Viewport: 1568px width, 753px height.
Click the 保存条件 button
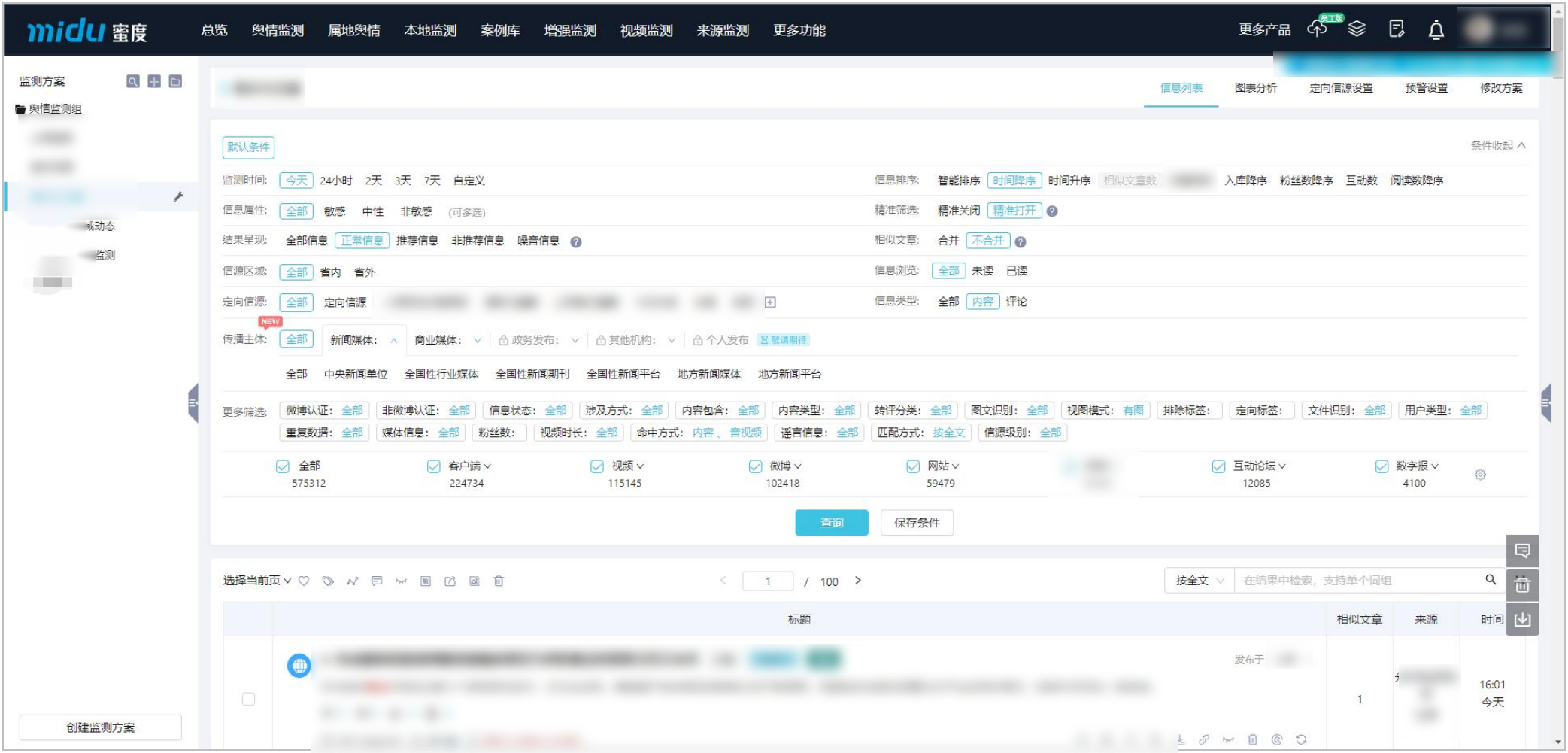click(917, 523)
